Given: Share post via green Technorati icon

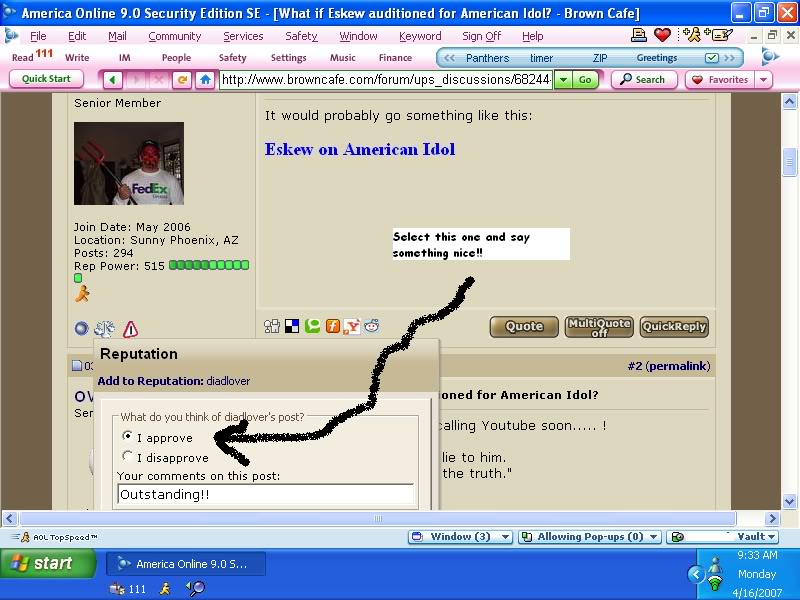Looking at the screenshot, I should point(312,326).
